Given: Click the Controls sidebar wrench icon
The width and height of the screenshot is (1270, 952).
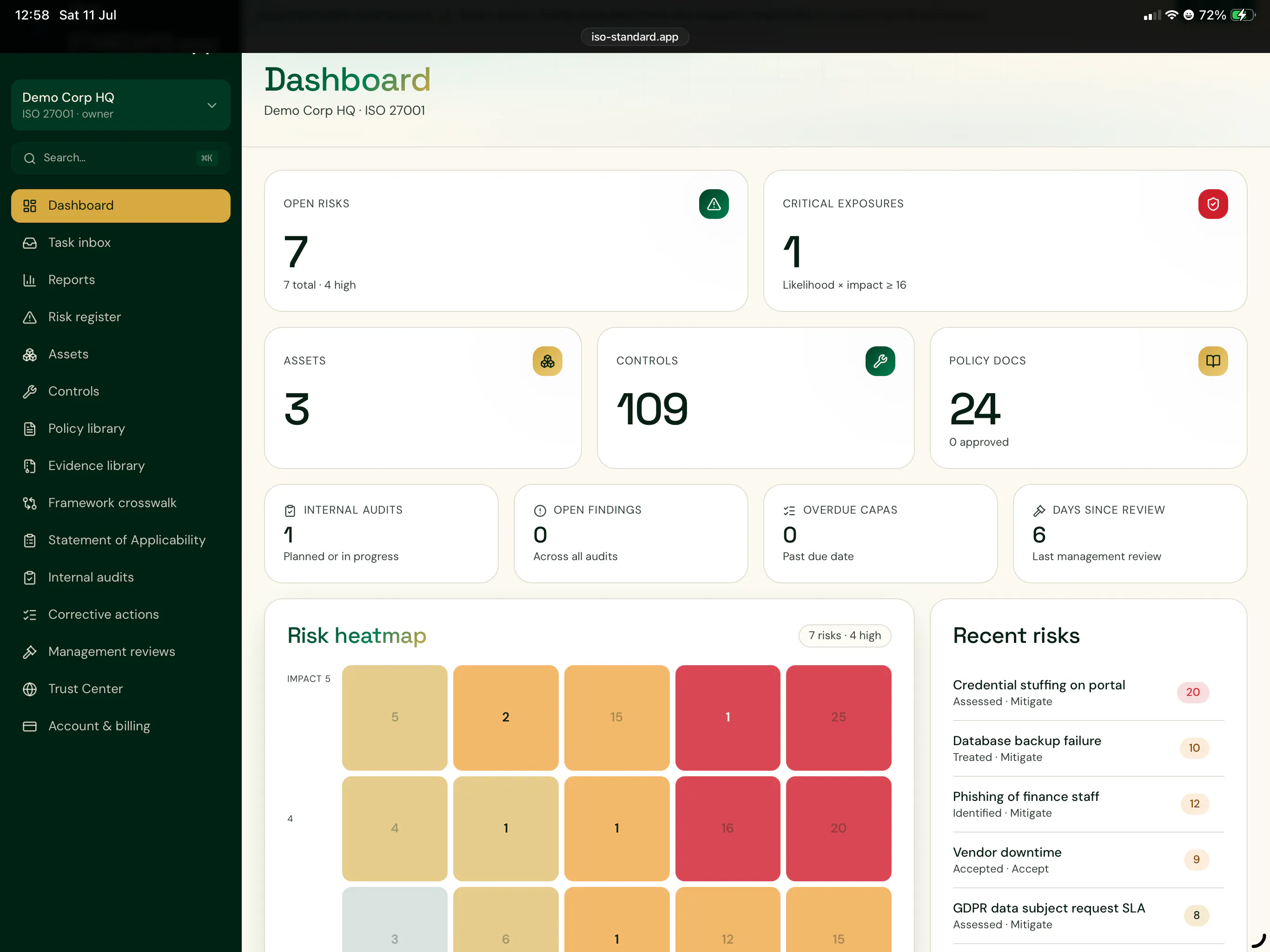Looking at the screenshot, I should (30, 391).
